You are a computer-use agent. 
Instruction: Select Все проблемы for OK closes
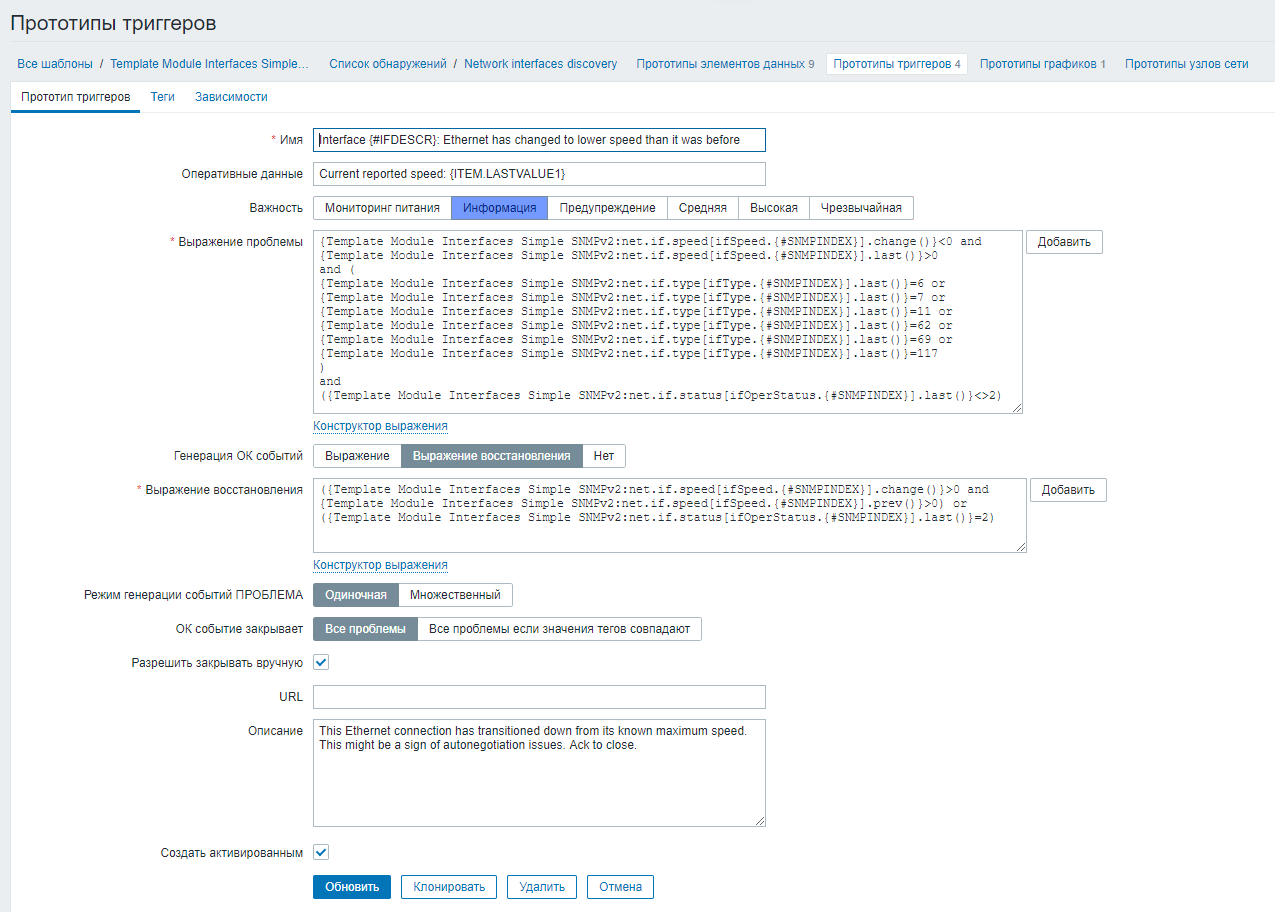365,629
